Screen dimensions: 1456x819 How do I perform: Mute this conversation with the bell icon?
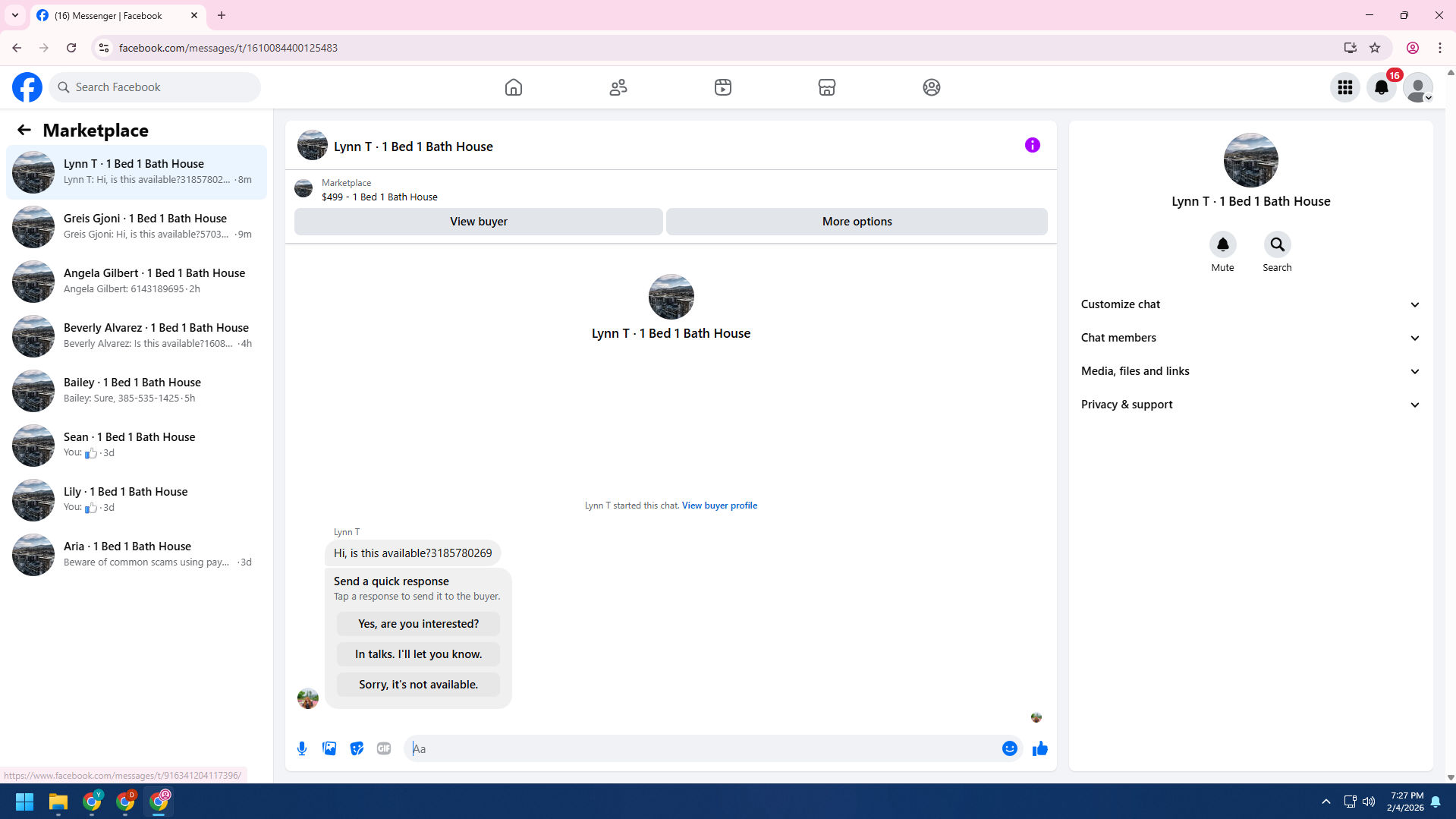click(1223, 244)
